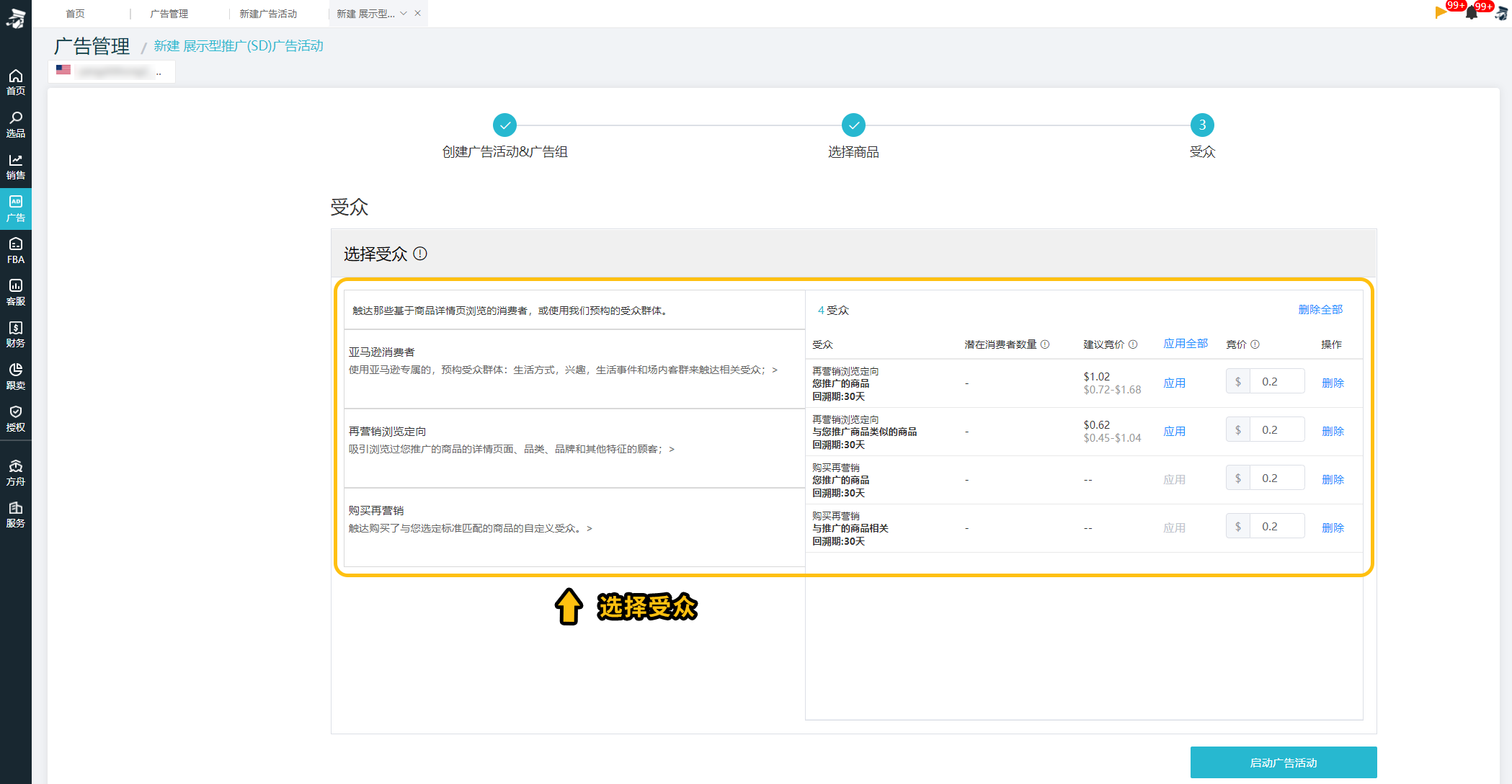Click step 1 创建广告活动&广告组 checkmark

[504, 125]
